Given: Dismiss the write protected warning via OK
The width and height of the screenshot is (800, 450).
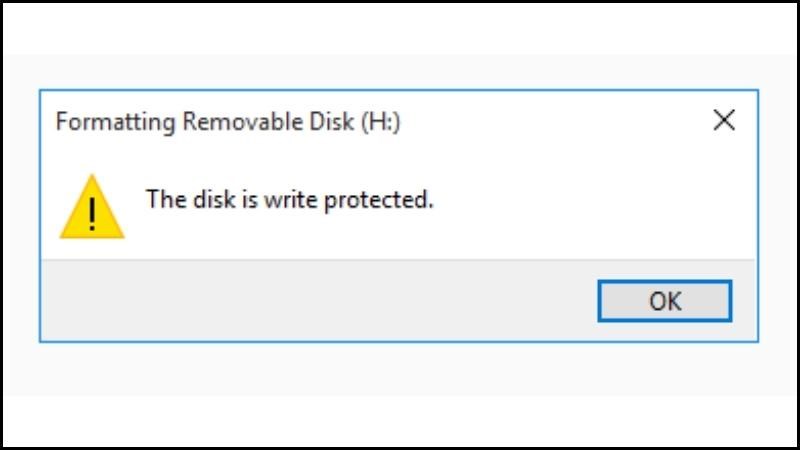Looking at the screenshot, I should coord(665,301).
